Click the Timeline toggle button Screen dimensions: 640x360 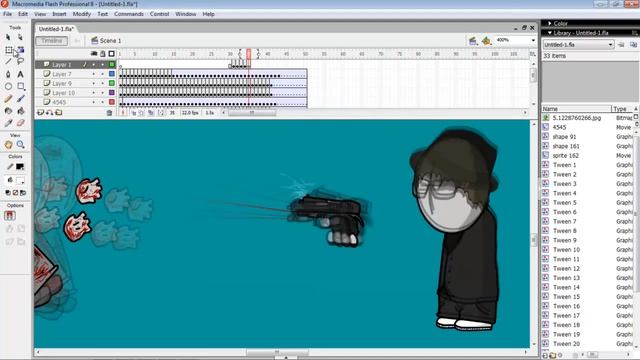click(51, 41)
